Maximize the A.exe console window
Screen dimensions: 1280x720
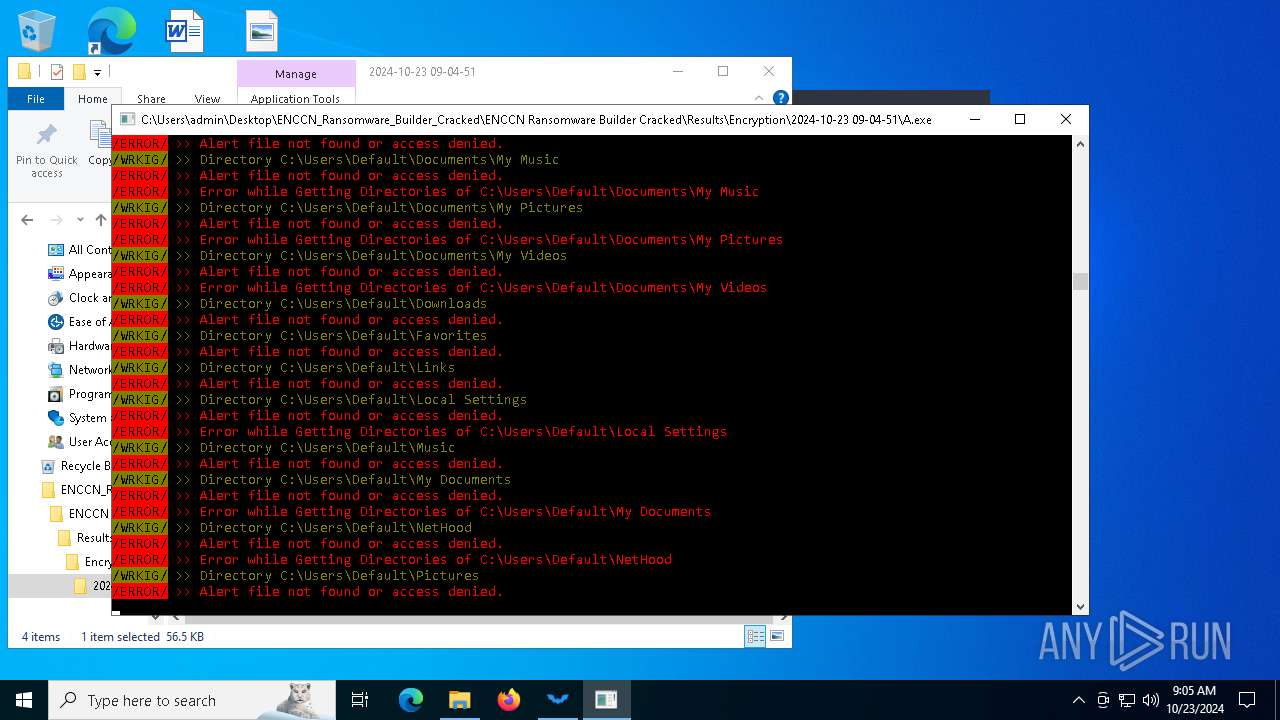pos(1020,119)
